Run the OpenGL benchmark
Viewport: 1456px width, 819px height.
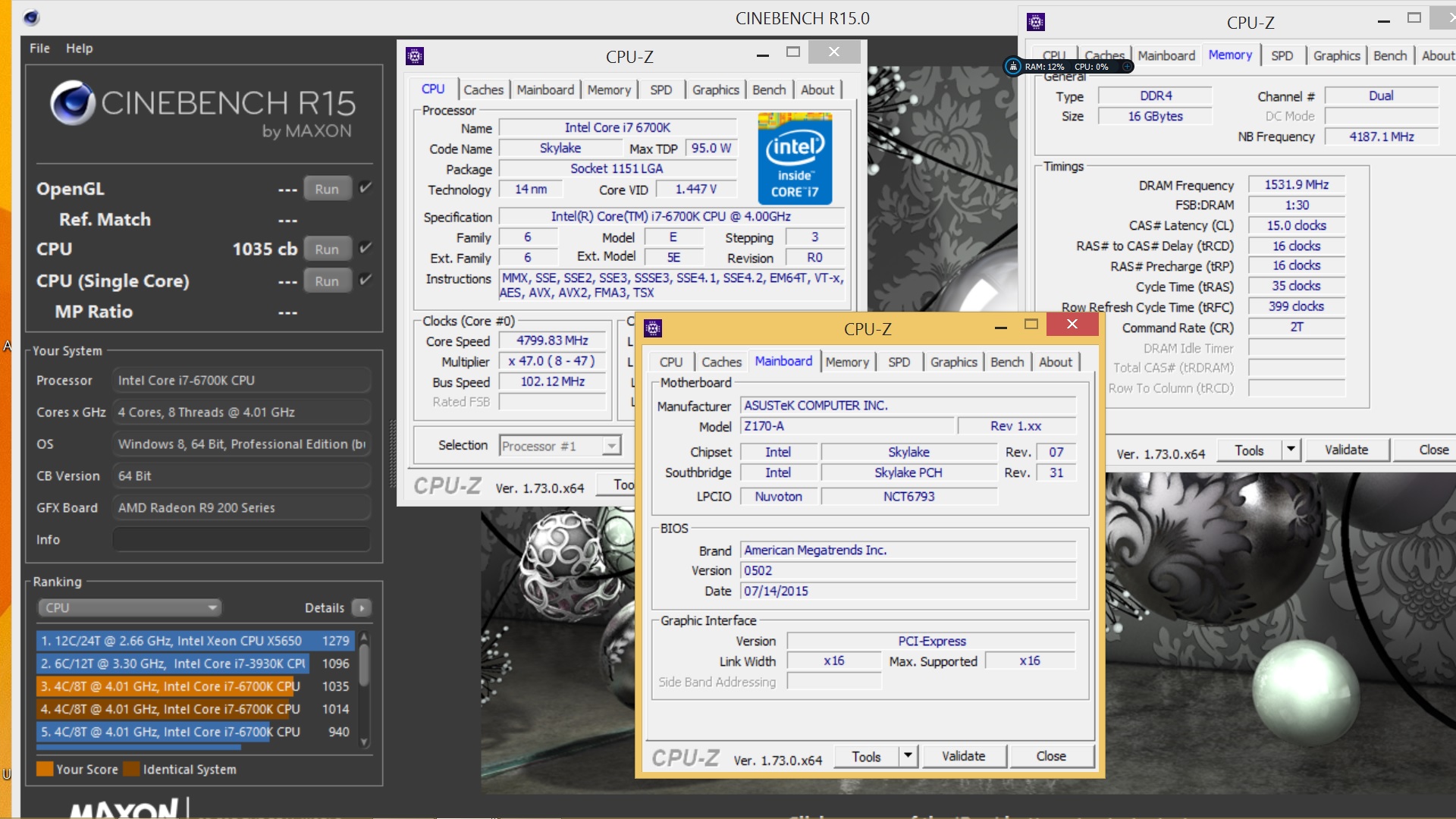point(327,189)
